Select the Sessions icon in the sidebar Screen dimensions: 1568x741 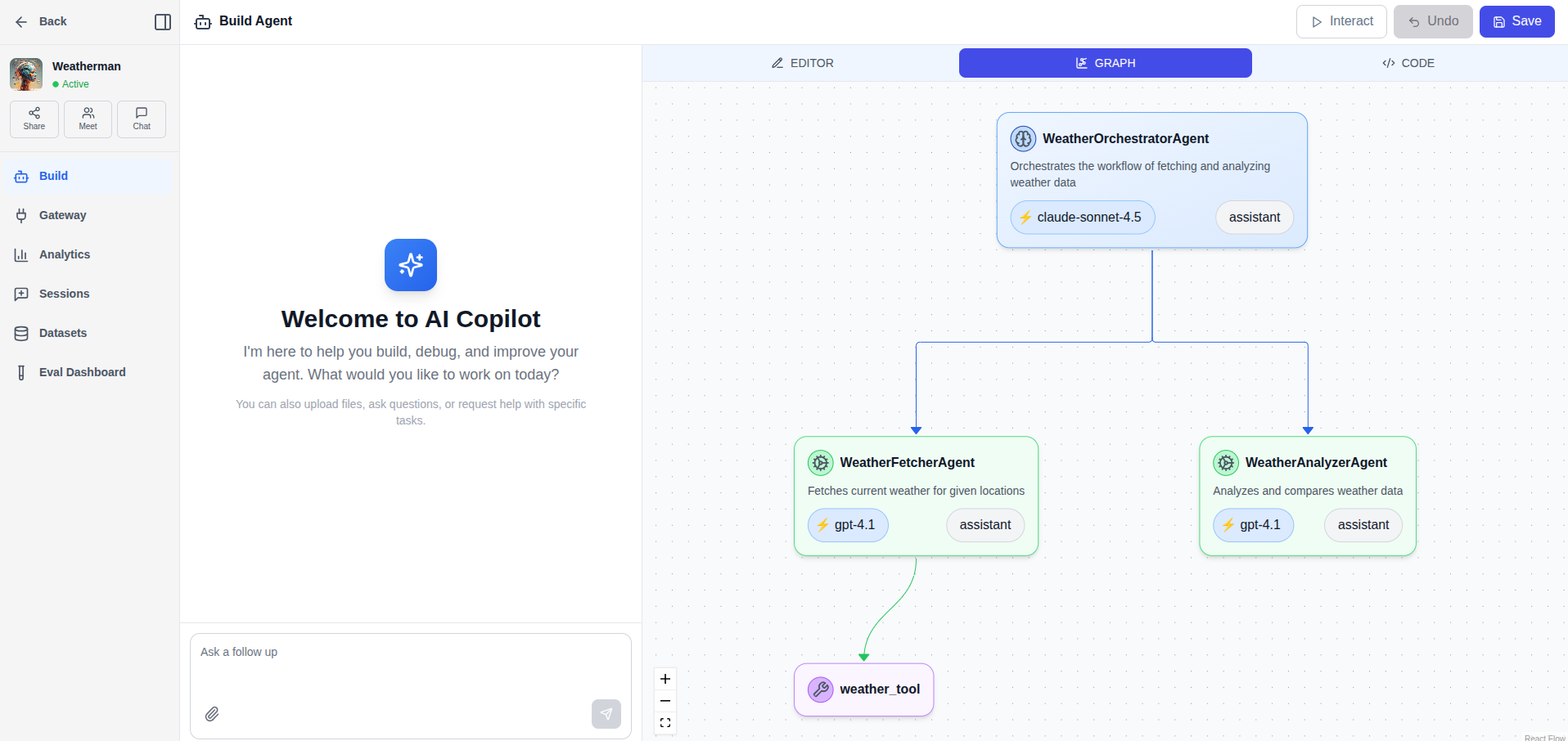[21, 294]
